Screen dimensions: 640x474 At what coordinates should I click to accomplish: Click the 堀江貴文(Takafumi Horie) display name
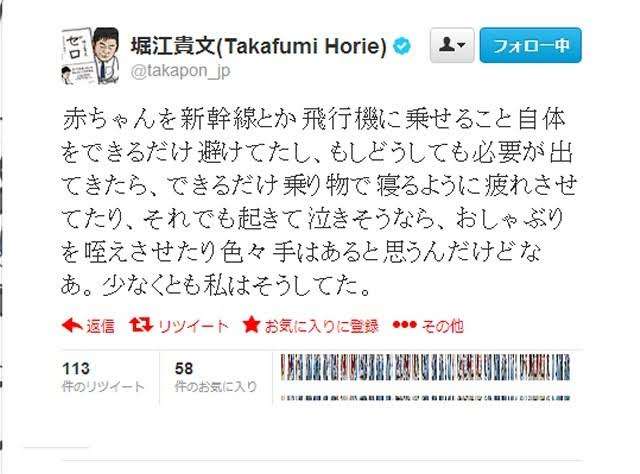point(259,46)
